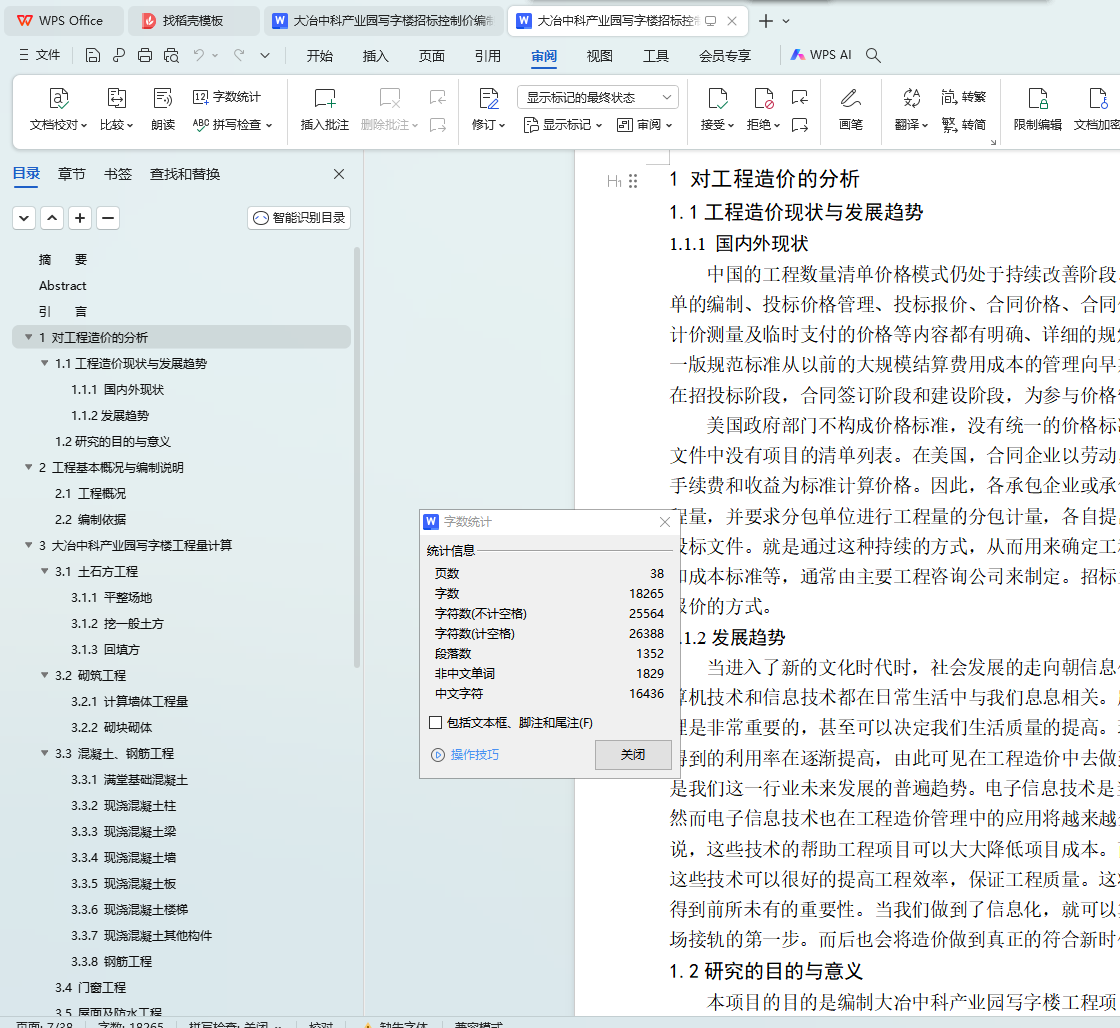The width and height of the screenshot is (1120, 1028).
Task: Switch to the 会员专享 ribbon tab
Action: tap(725, 56)
